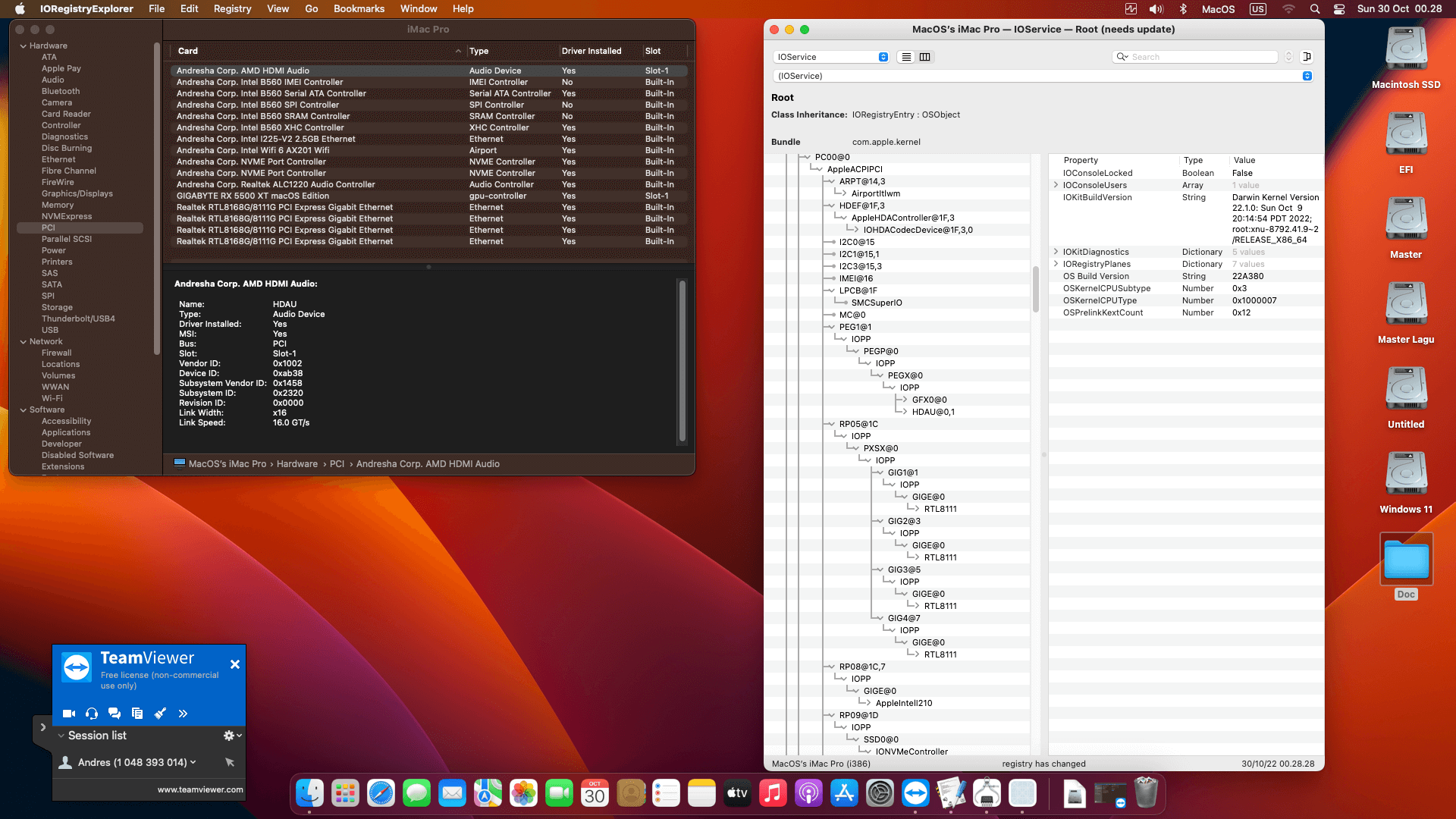Collapse the Session list section

(61, 736)
